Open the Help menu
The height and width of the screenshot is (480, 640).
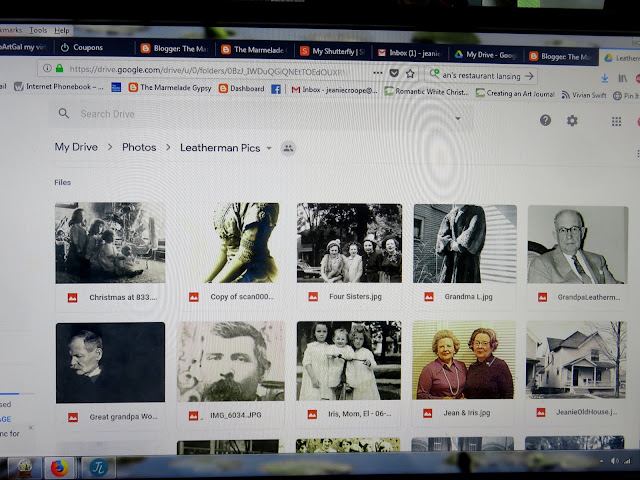pyautogui.click(x=62, y=31)
